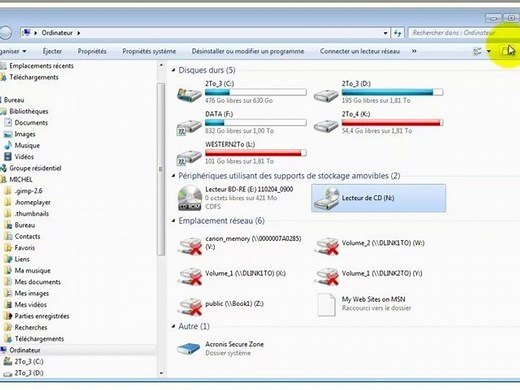520x390 pixels.
Task: Expand the breadcrumb arrow after Ordinateur
Action: pos(79,33)
